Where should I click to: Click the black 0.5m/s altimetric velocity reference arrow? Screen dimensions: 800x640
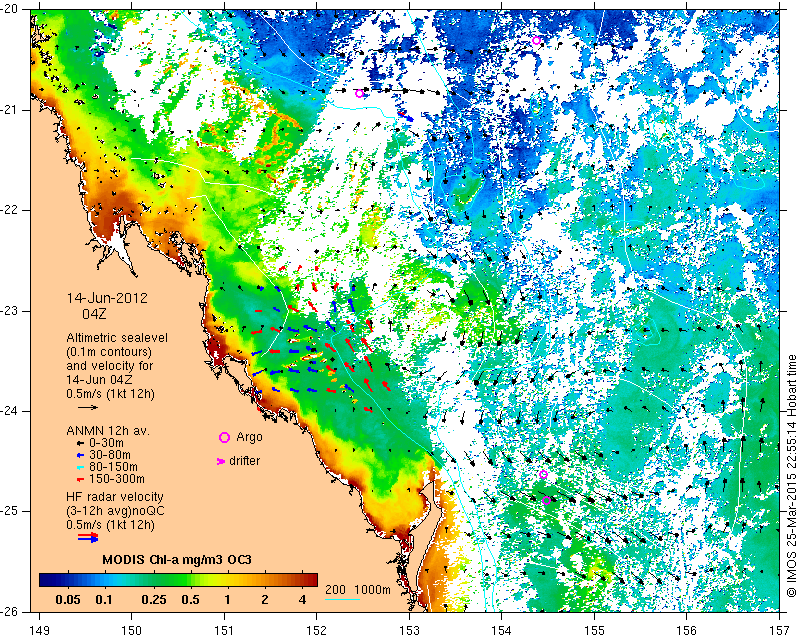click(x=88, y=407)
